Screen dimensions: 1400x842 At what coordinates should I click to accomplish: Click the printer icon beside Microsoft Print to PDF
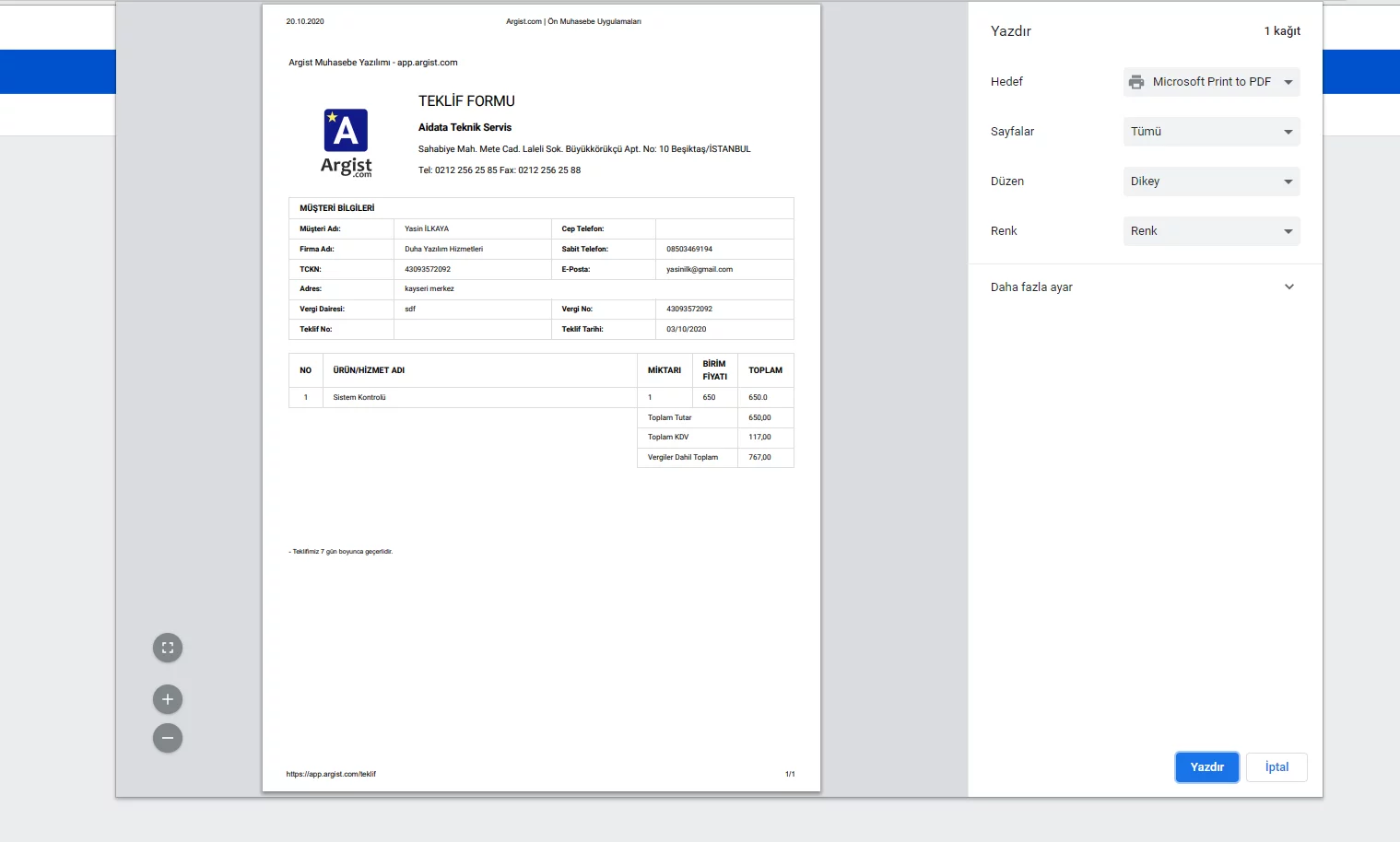[1136, 82]
